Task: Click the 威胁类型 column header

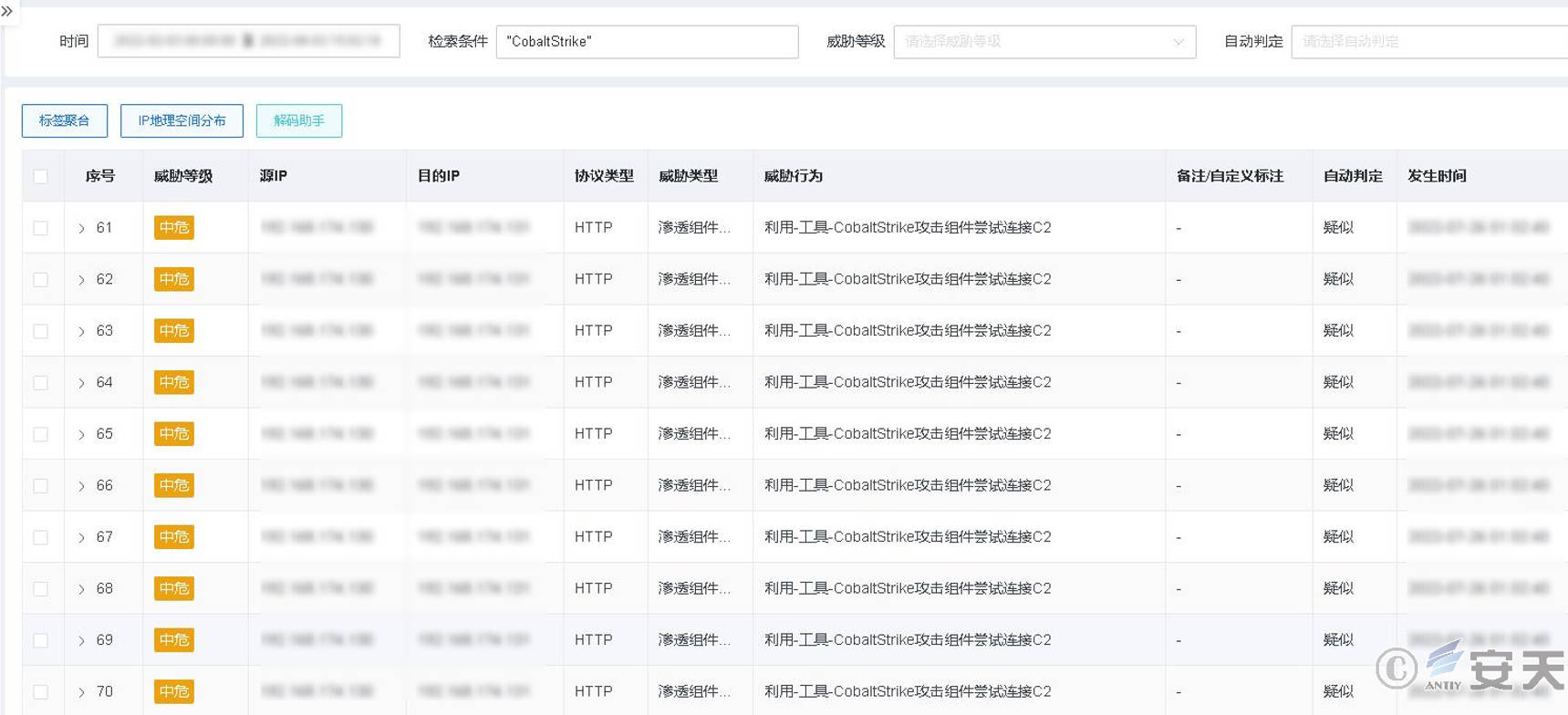Action: [689, 176]
